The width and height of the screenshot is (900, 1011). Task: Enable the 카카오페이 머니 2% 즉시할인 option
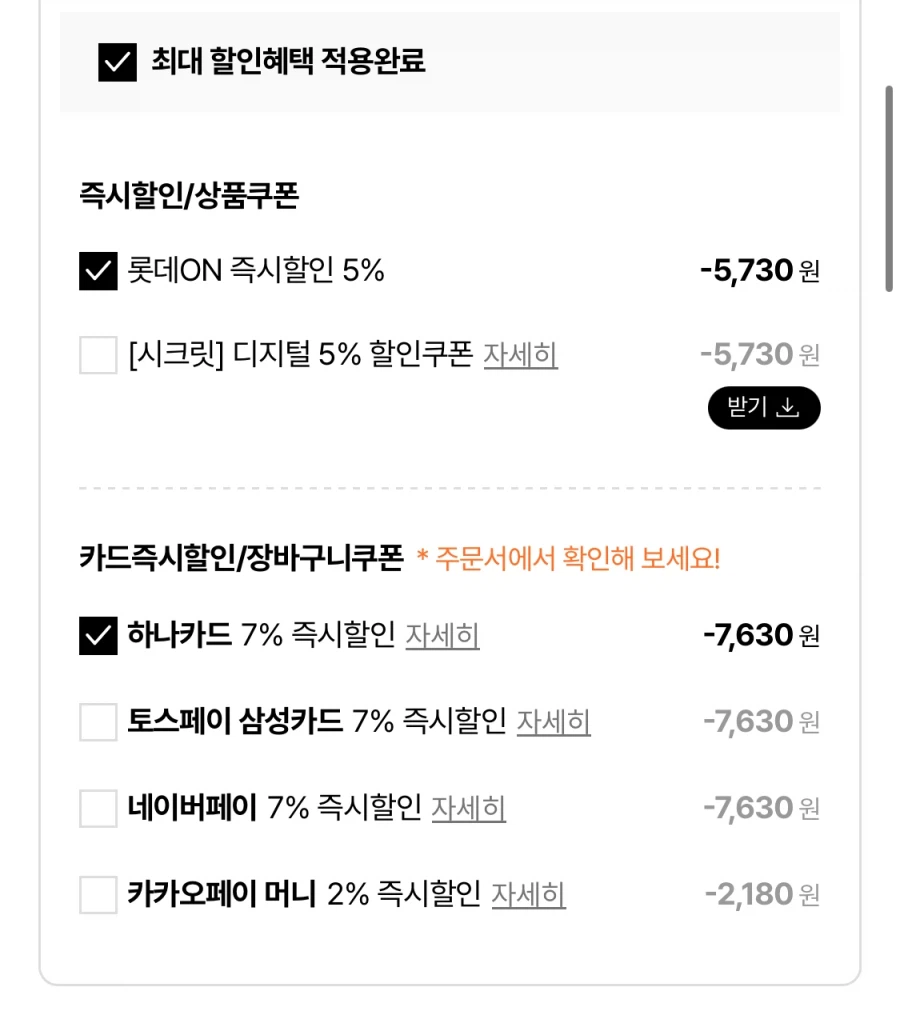pos(97,894)
